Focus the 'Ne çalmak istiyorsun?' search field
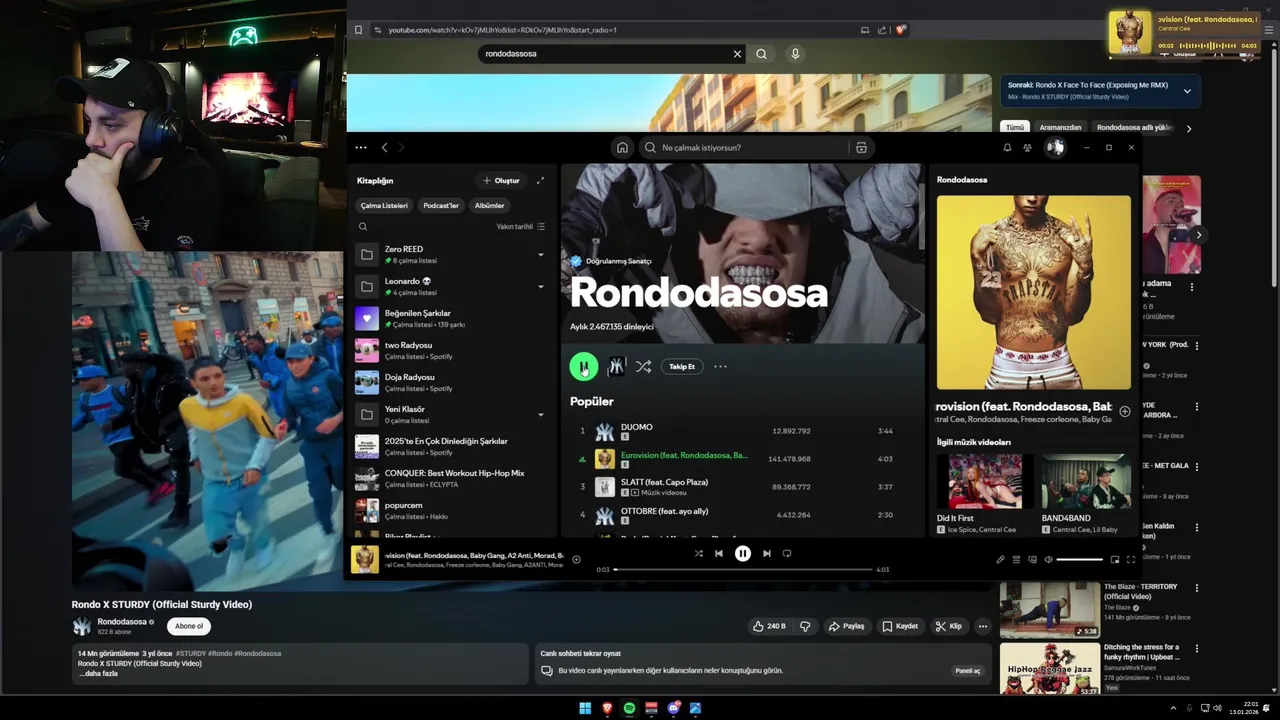This screenshot has height=720, width=1280. [x=745, y=148]
